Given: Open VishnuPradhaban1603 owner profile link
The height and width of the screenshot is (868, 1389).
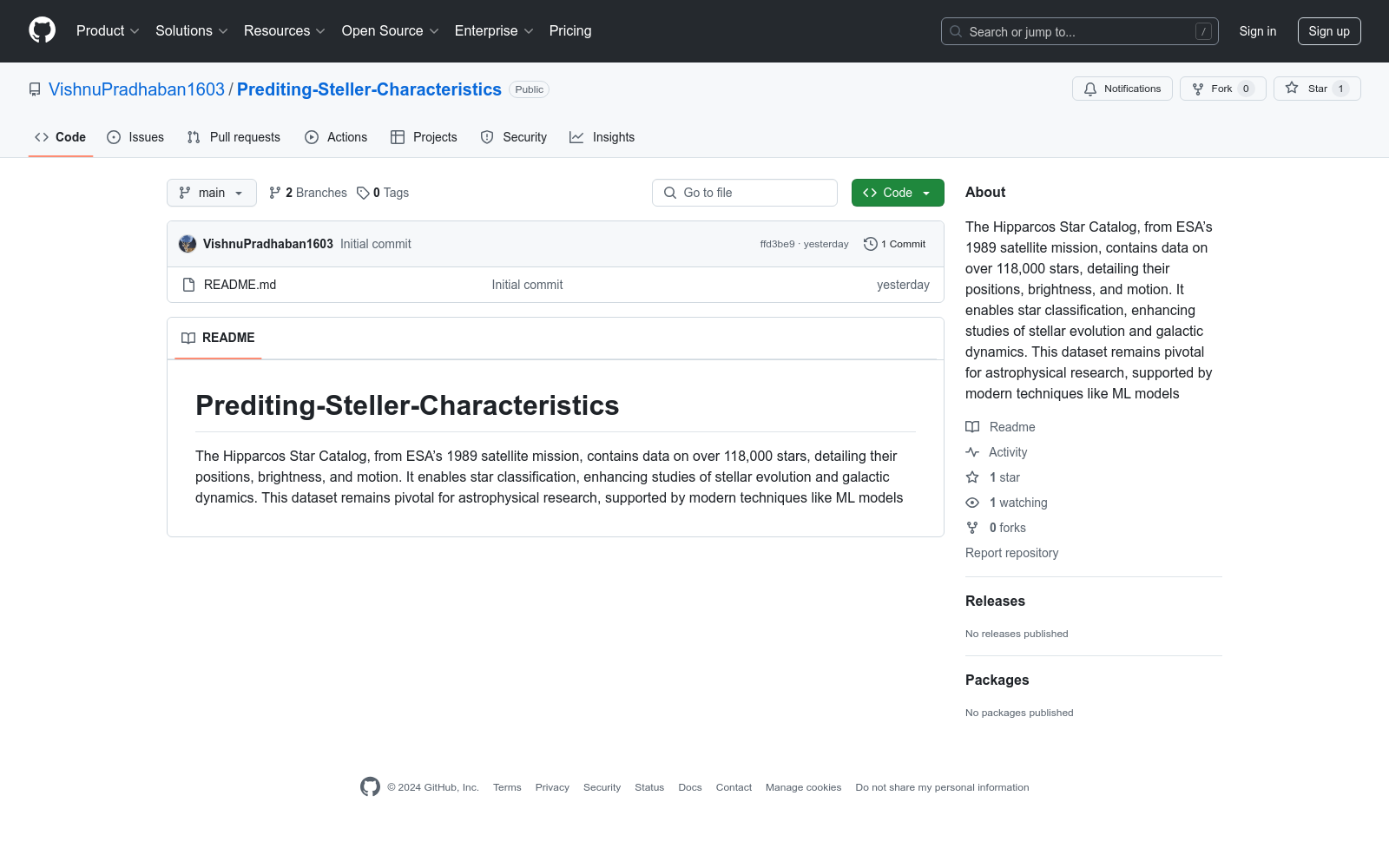Looking at the screenshot, I should (x=136, y=89).
